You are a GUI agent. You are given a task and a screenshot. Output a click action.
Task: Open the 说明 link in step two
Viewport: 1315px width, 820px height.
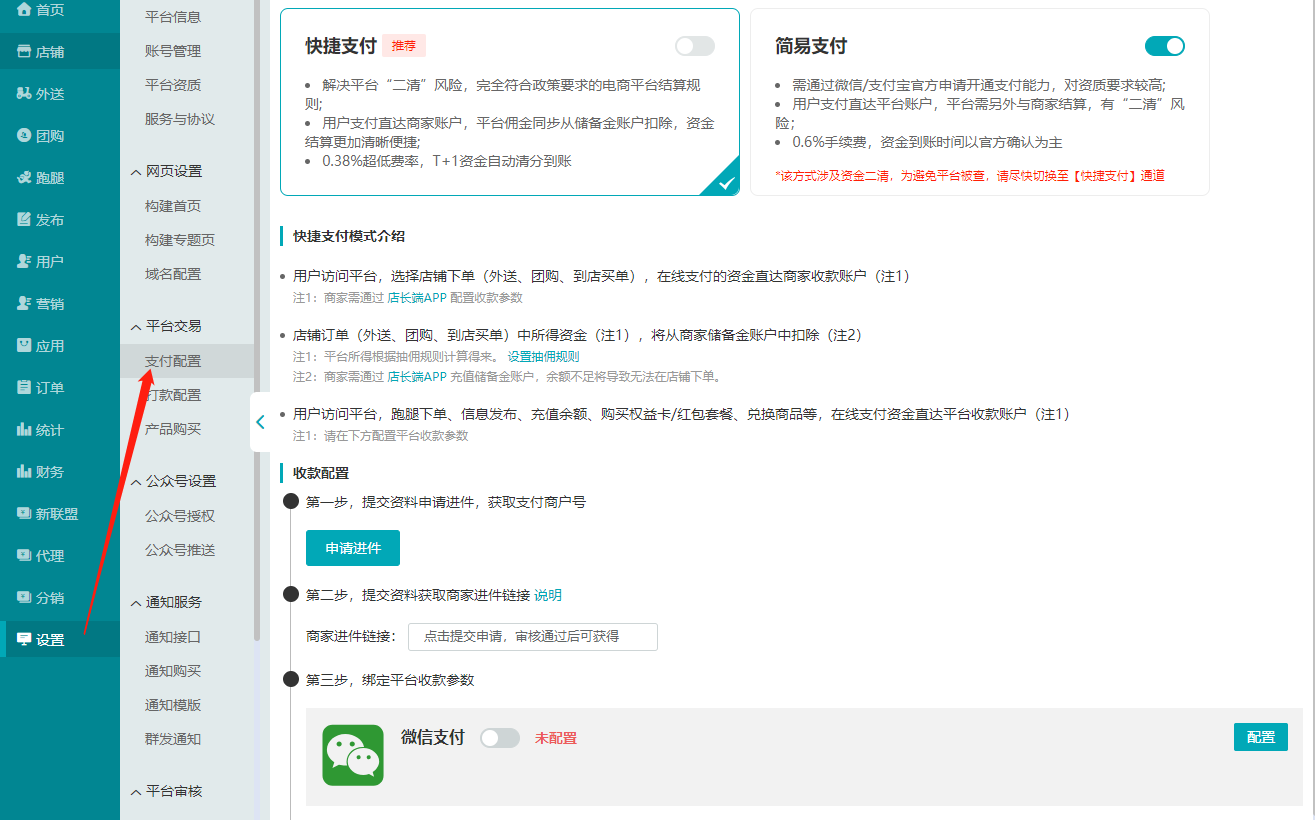click(548, 595)
